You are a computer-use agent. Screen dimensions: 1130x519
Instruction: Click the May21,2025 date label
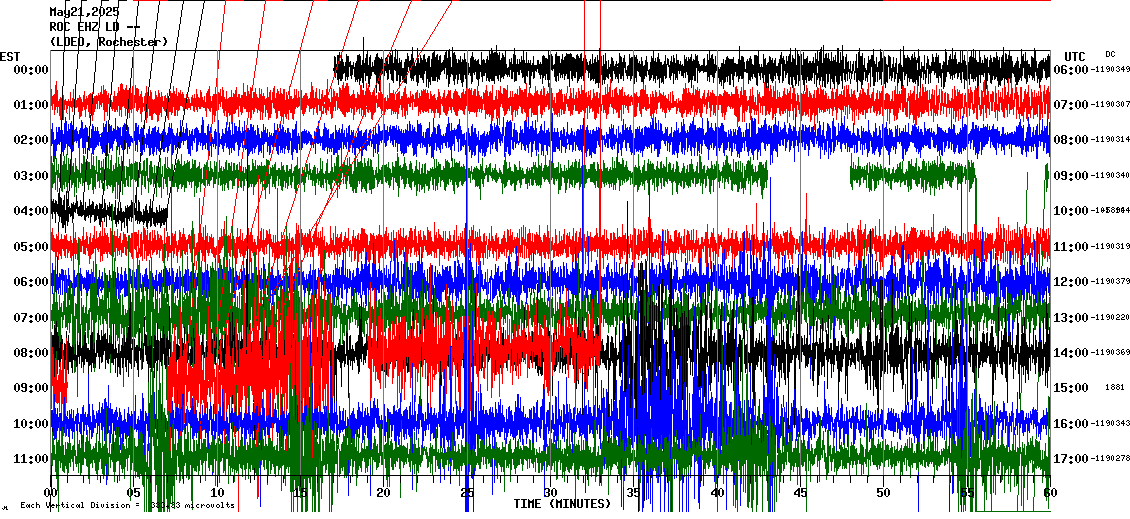84,12
